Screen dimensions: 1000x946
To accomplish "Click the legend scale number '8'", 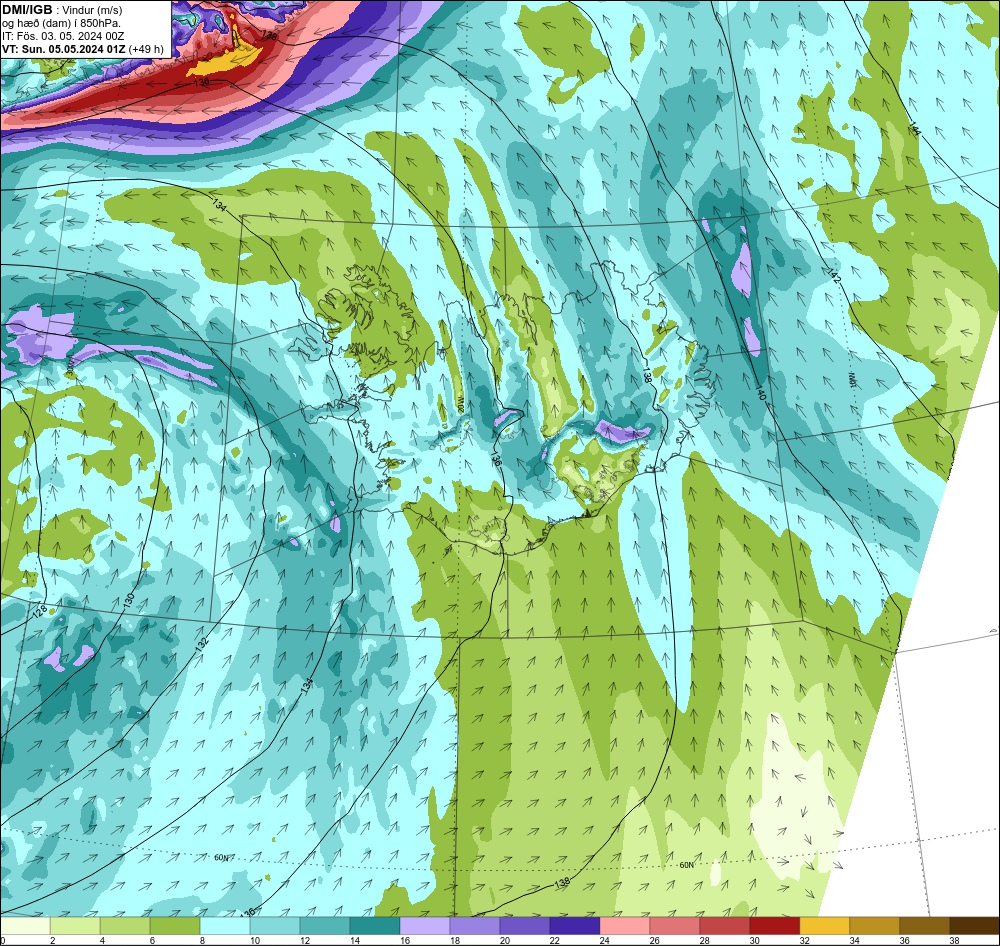I will point(202,940).
